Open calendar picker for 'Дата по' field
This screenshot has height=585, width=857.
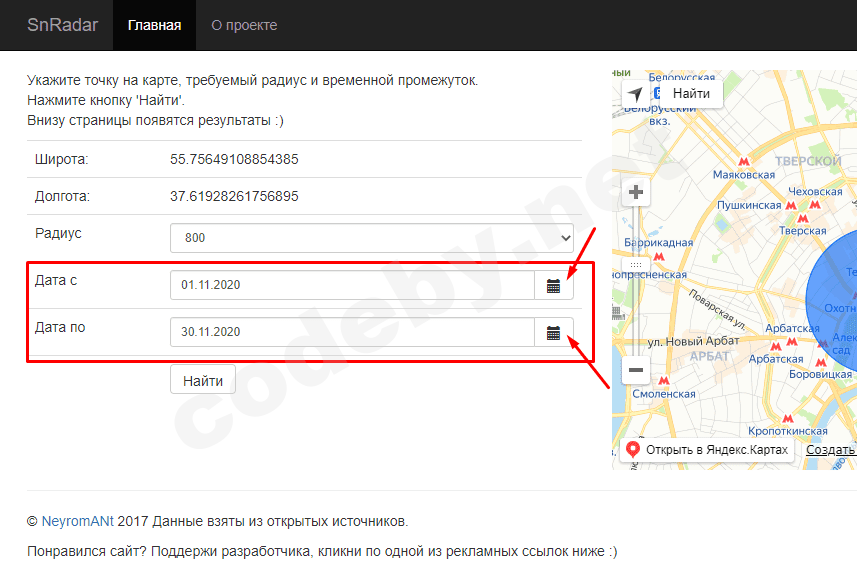point(554,332)
